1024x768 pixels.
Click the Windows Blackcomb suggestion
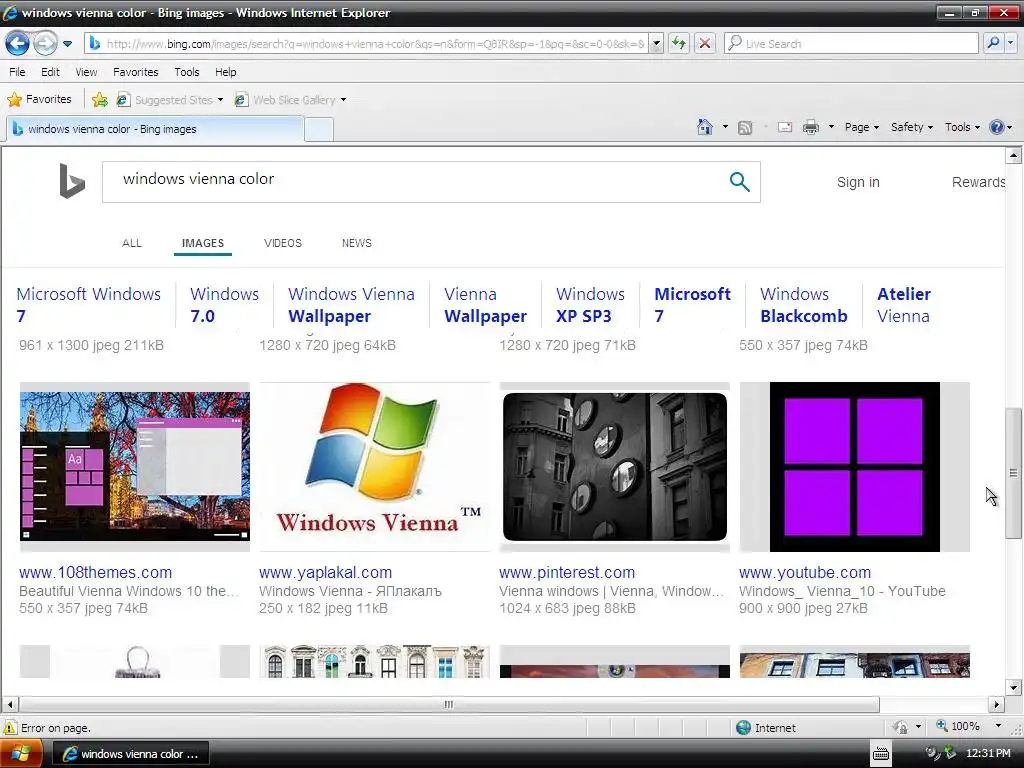point(804,305)
